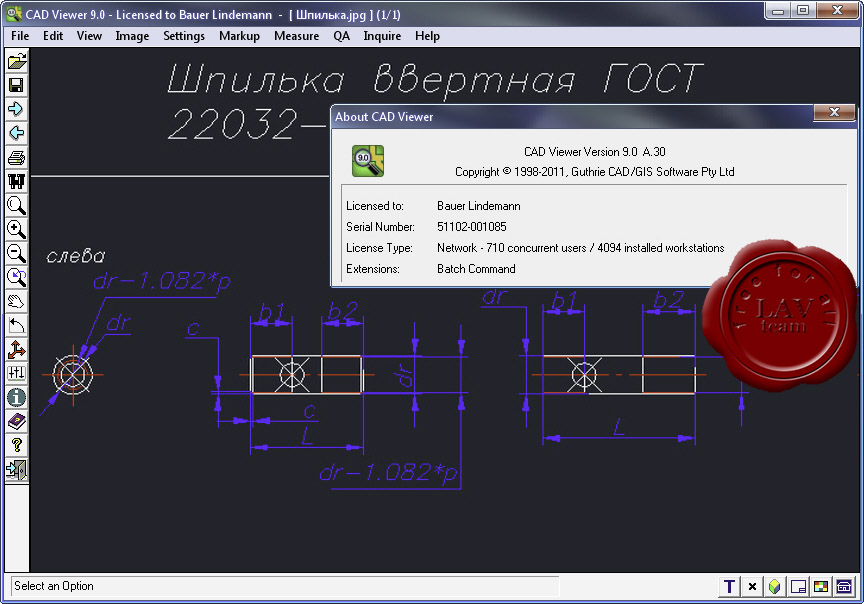Viewport: 864px width, 604px height.
Task: Click the 'Batch Command' extension text
Action: [476, 269]
